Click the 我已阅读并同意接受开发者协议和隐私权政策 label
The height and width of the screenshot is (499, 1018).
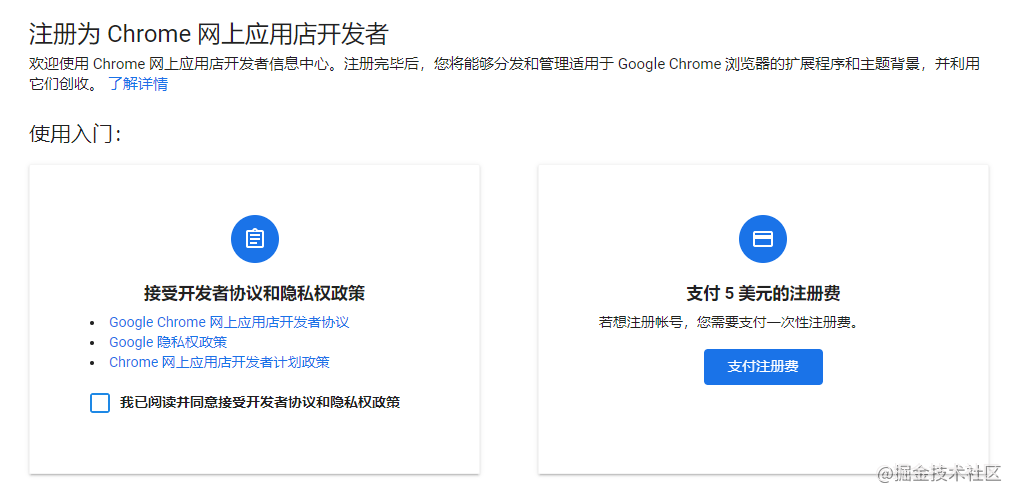coord(260,402)
